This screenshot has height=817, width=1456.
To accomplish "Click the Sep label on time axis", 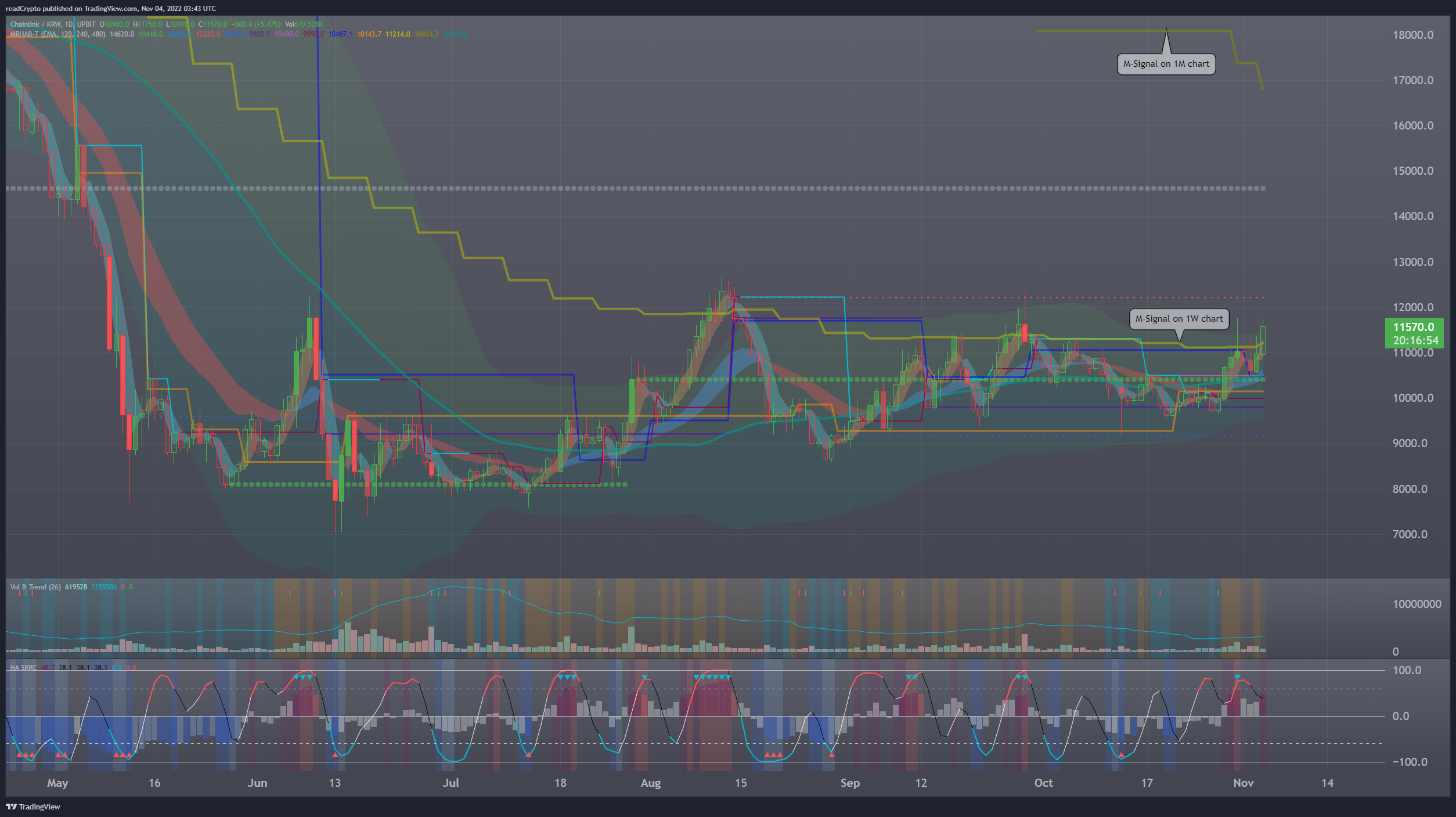I will coord(850,783).
